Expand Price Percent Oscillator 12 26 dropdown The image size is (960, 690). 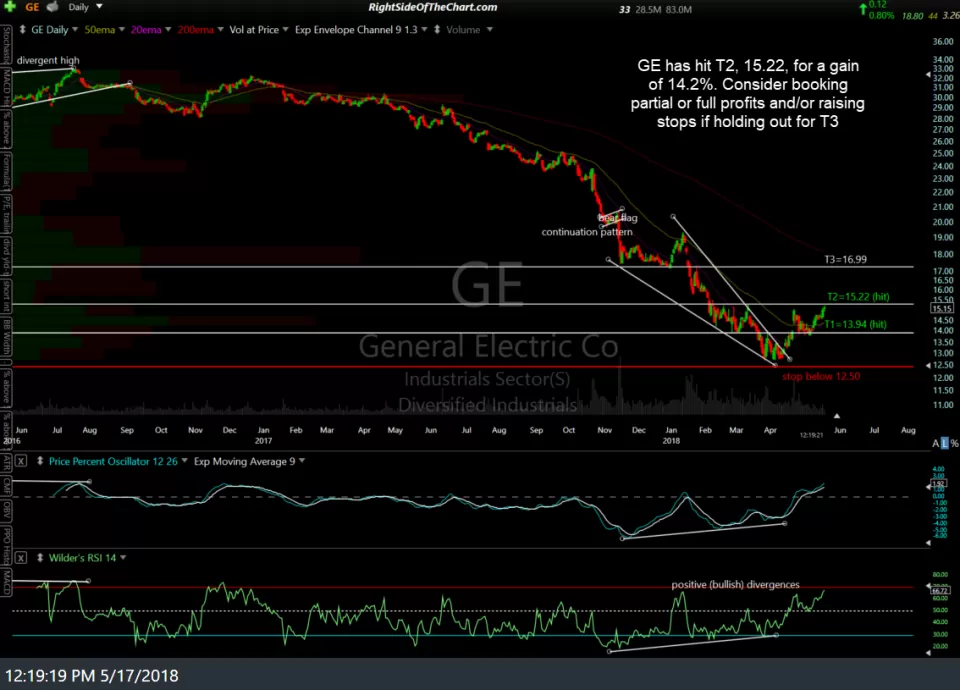pyautogui.click(x=184, y=461)
